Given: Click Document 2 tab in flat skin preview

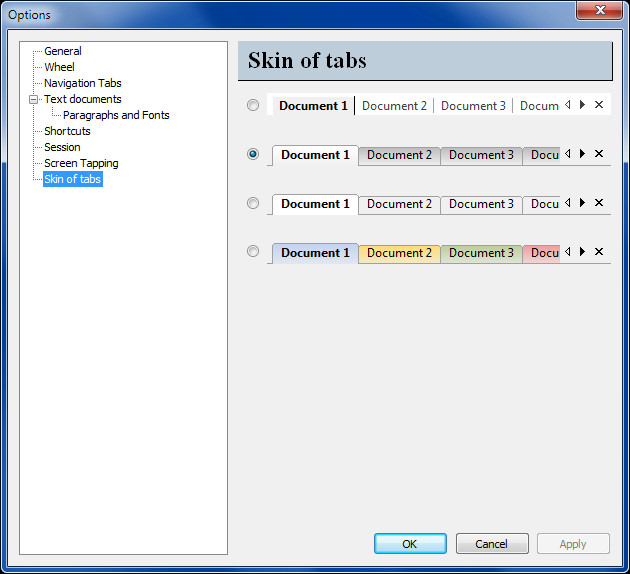Looking at the screenshot, I should [x=394, y=106].
